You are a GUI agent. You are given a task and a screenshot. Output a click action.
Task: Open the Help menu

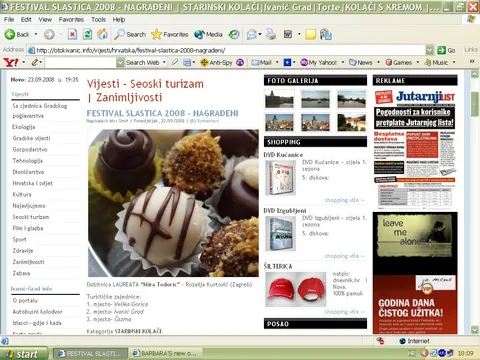tap(118, 19)
